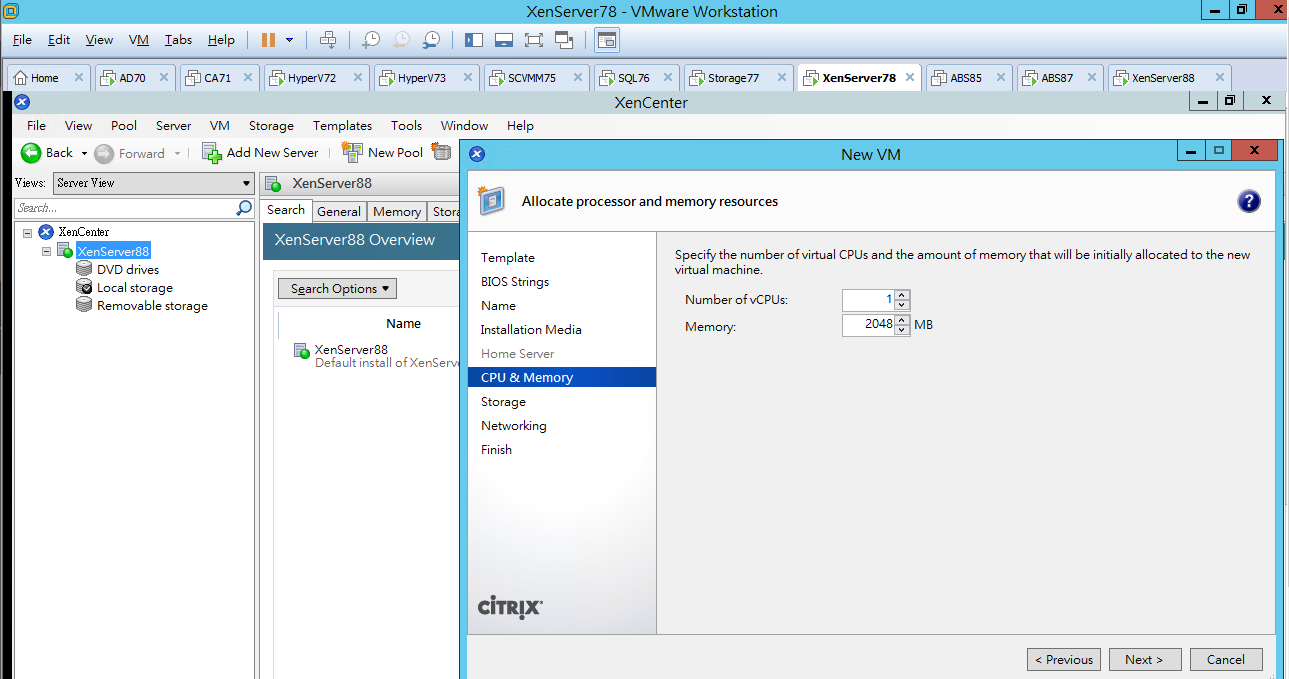
Task: Close the ABS85 tab
Action: click(999, 77)
